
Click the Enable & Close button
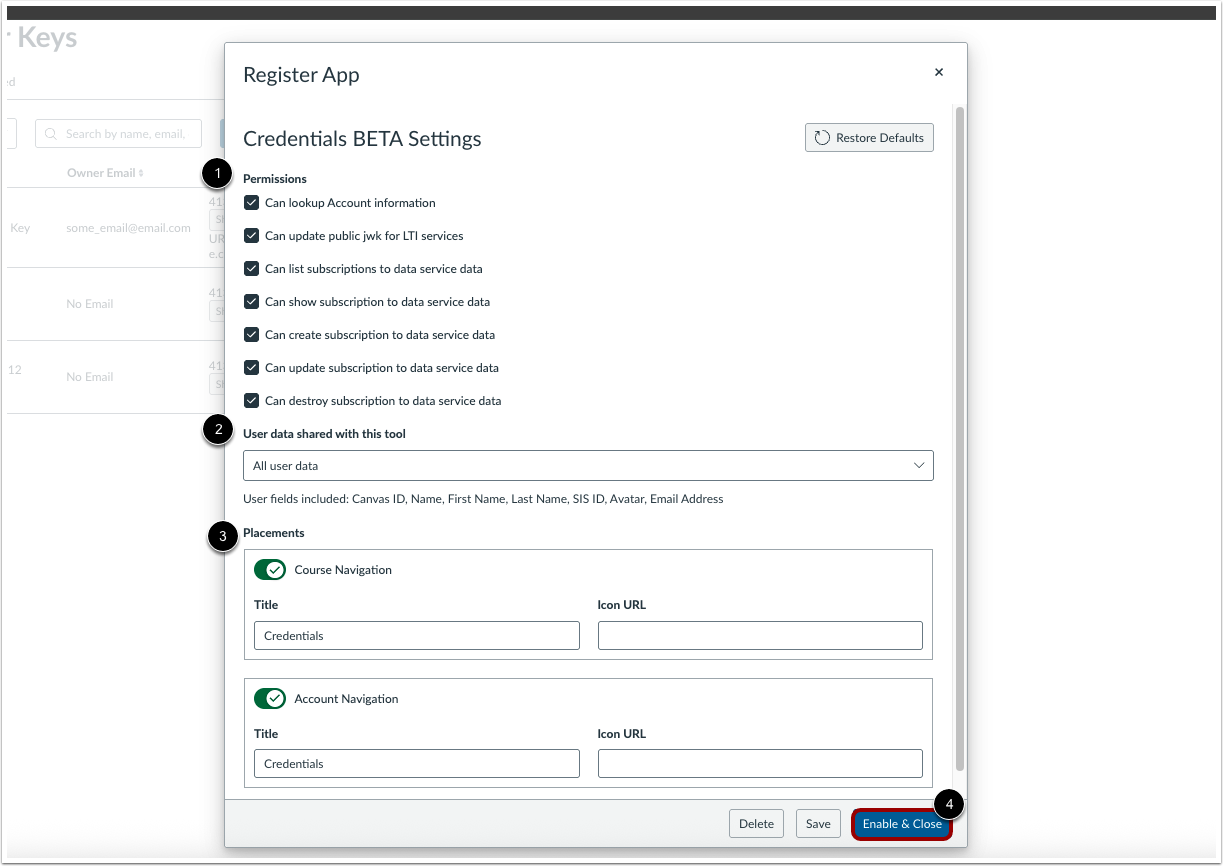(x=901, y=823)
